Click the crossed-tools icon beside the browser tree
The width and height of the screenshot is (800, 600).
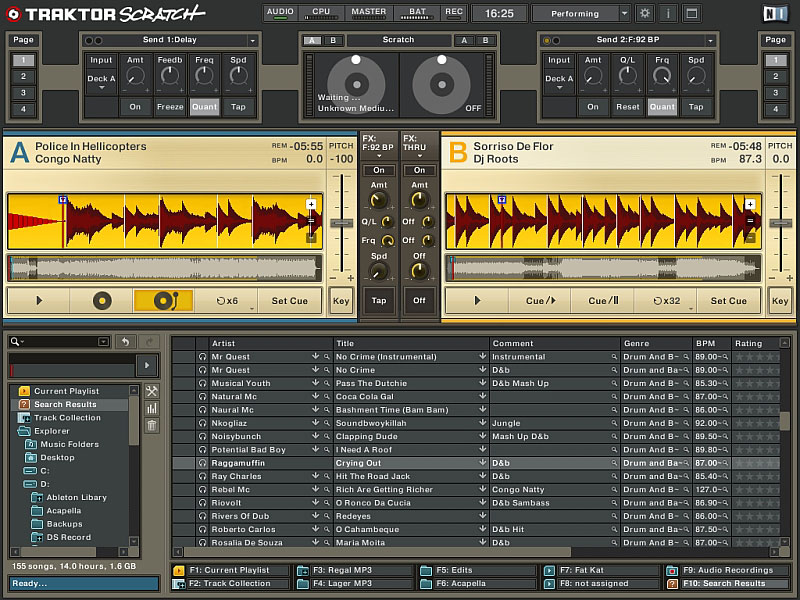tap(152, 391)
